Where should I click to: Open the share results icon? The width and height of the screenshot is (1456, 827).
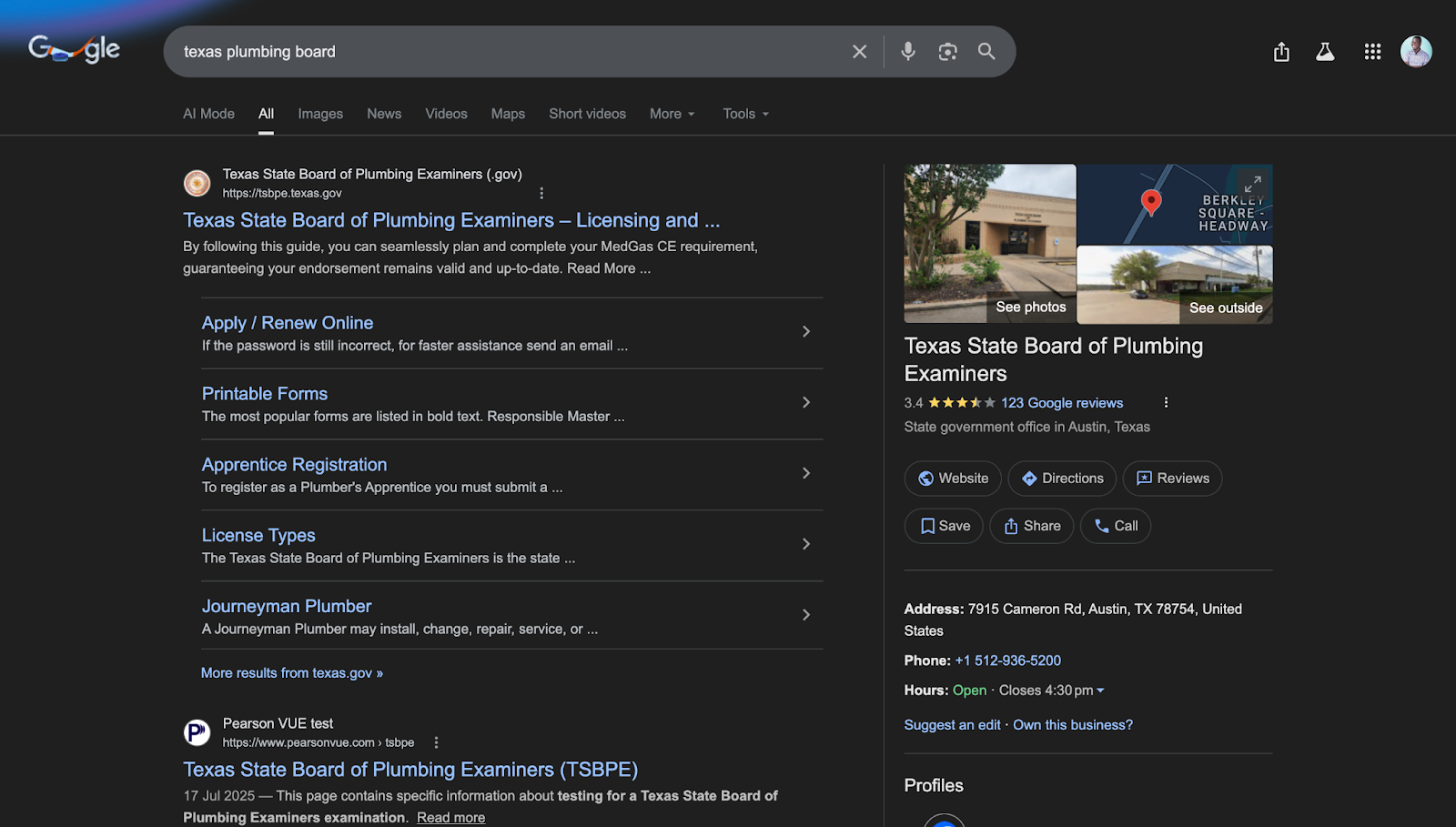click(1281, 52)
